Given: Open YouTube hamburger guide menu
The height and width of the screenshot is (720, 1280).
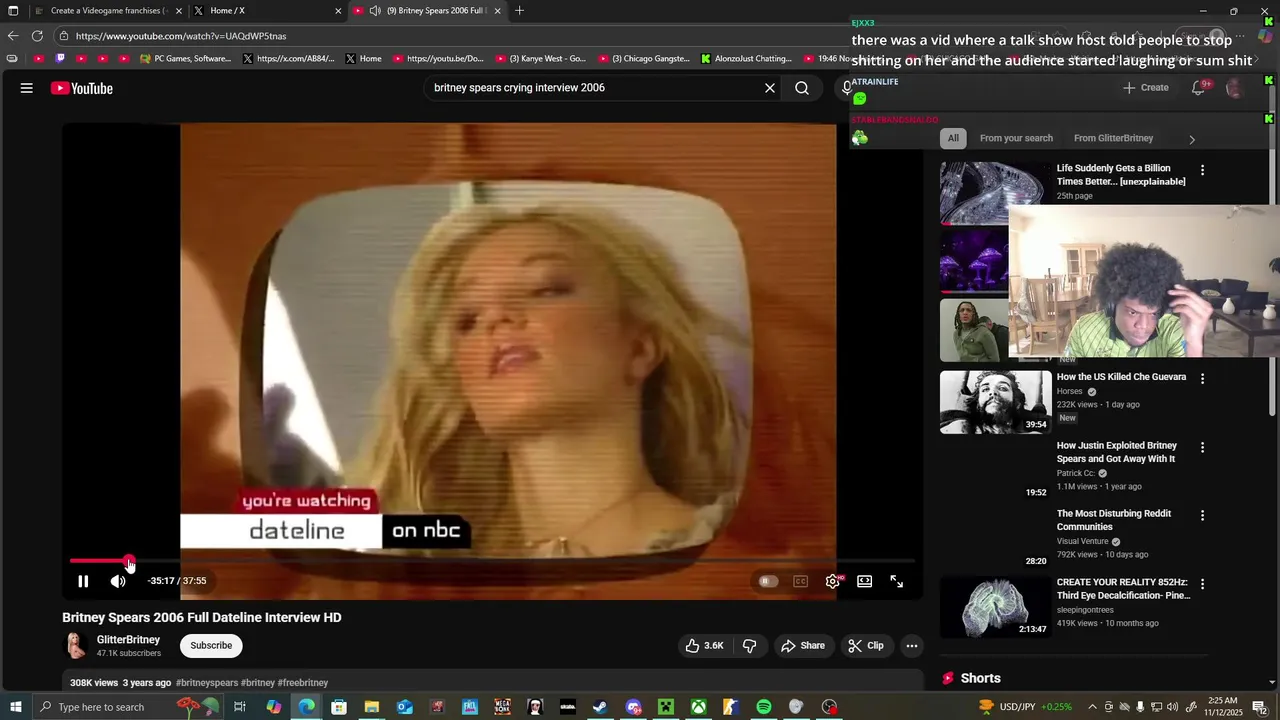Looking at the screenshot, I should [x=27, y=88].
